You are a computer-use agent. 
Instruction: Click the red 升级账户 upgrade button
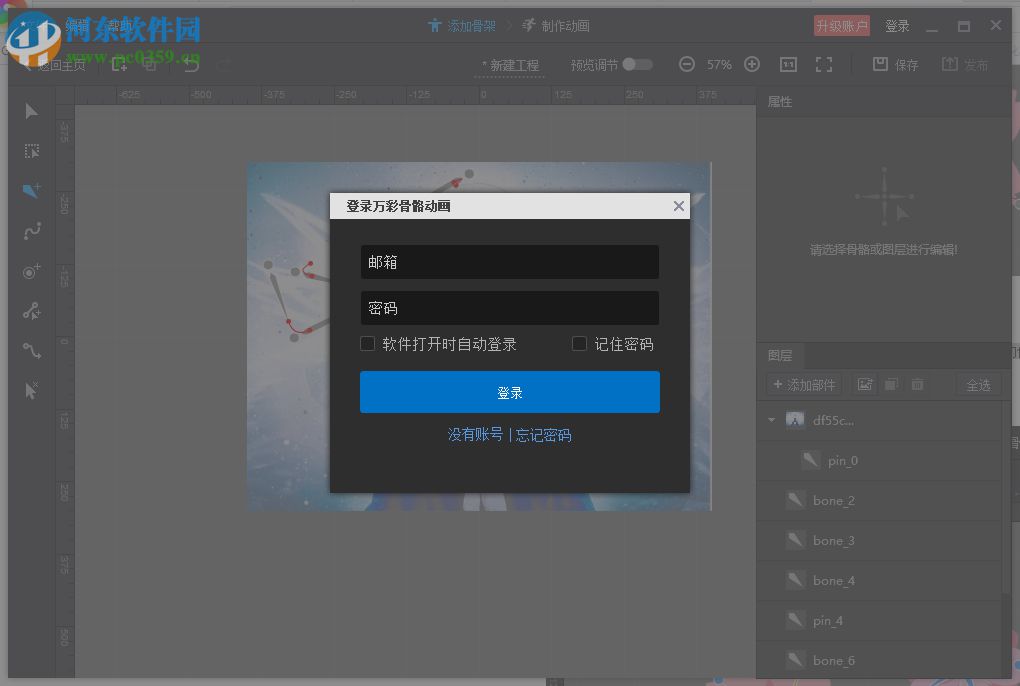(842, 26)
